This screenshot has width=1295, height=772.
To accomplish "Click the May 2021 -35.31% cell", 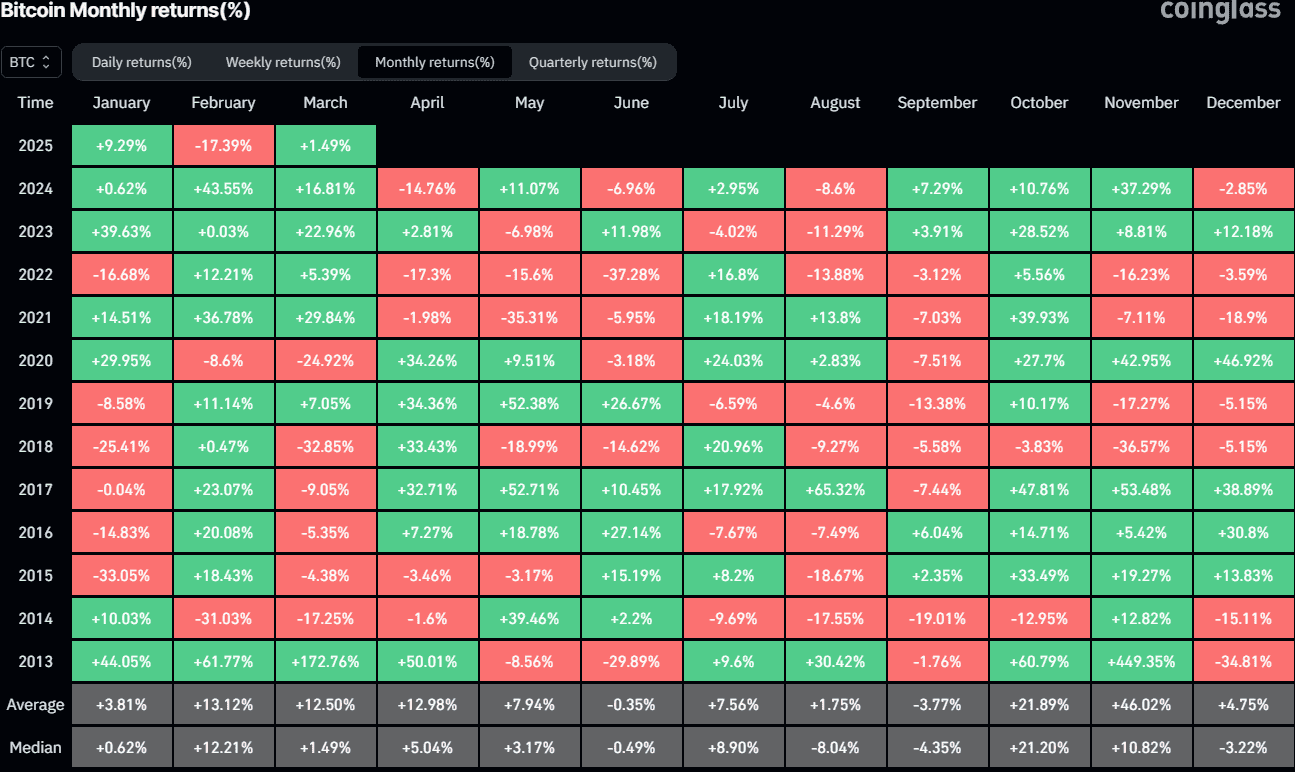I will [x=529, y=317].
